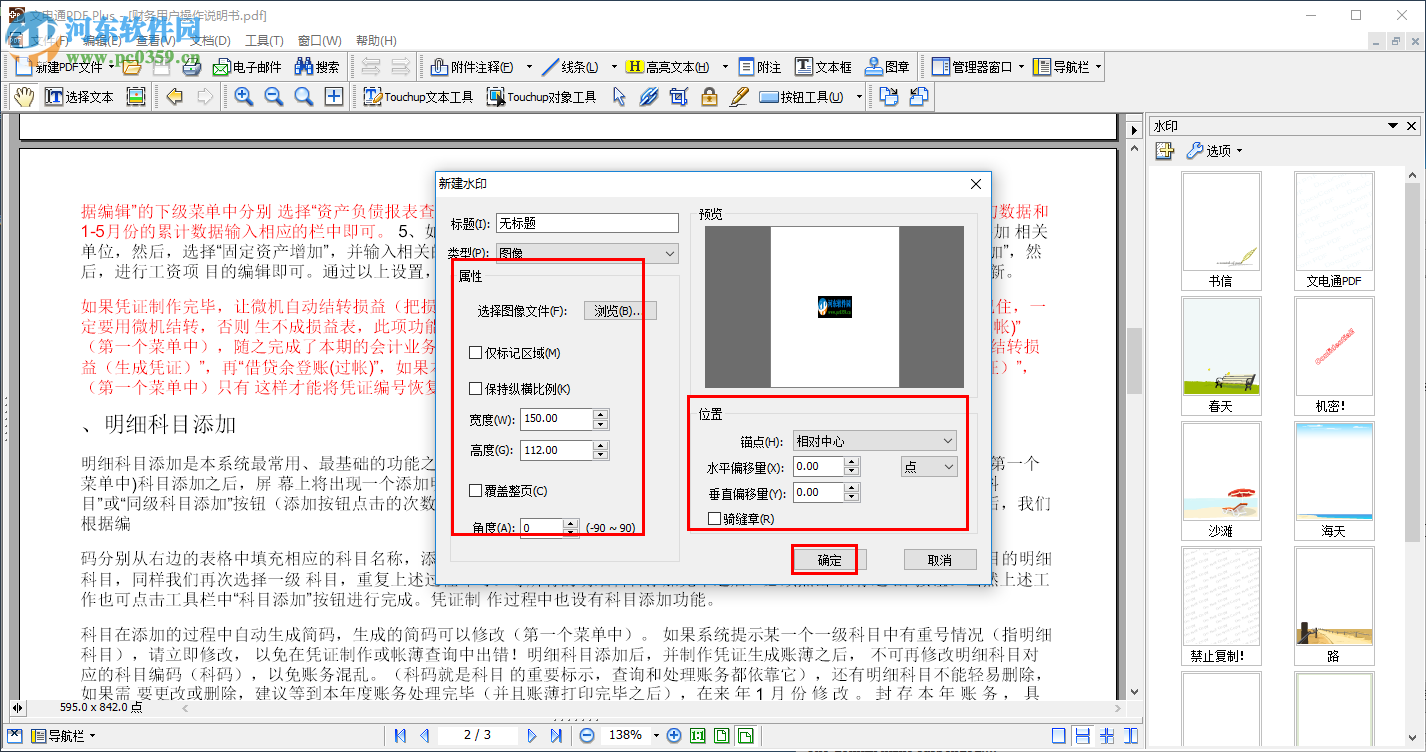This screenshot has height=752, width=1426.
Task: Click 确定 to confirm watermark
Action: [829, 560]
